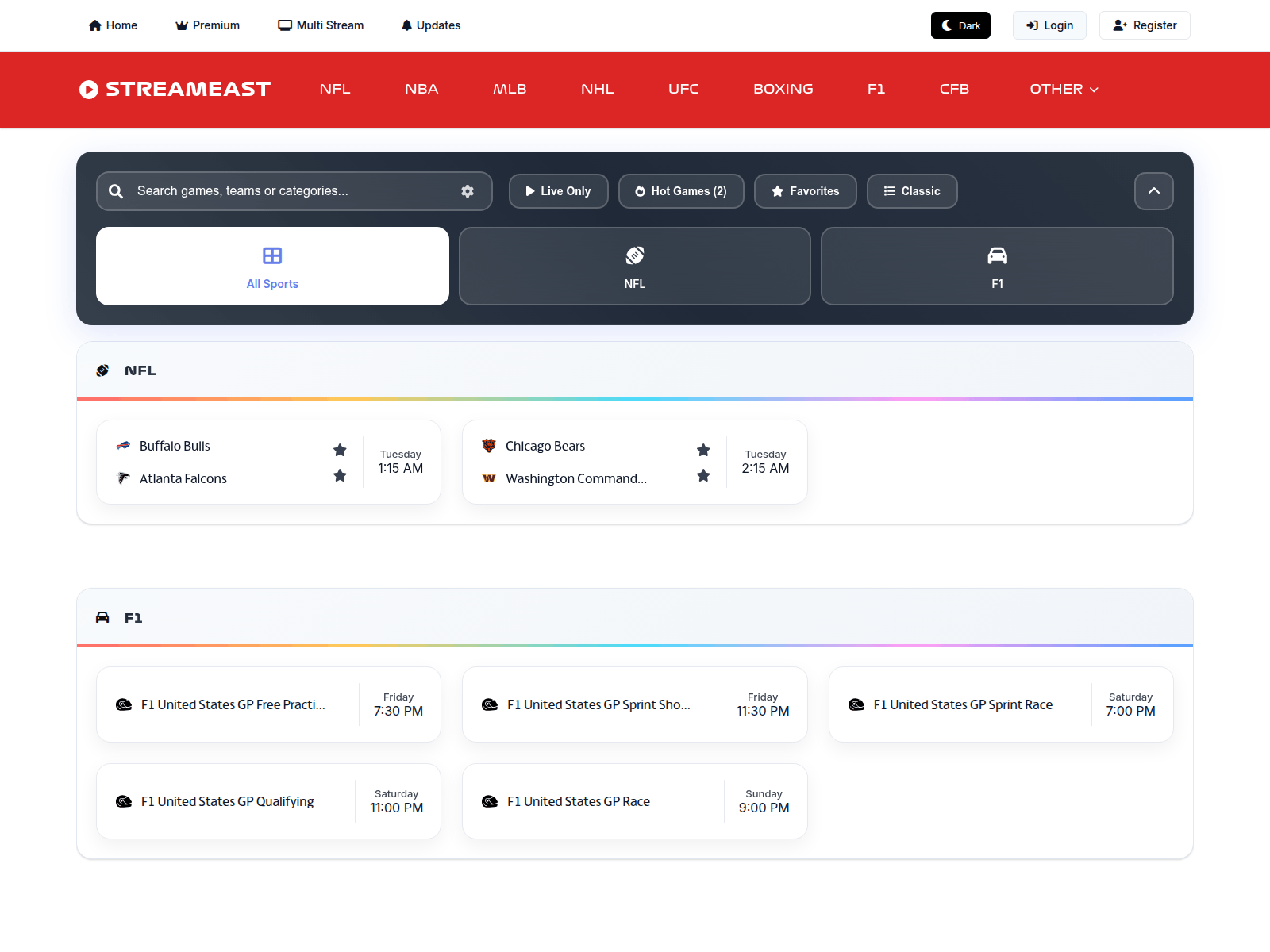Viewport: 1270px width, 952px height.
Task: Click the Login button
Action: (x=1049, y=25)
